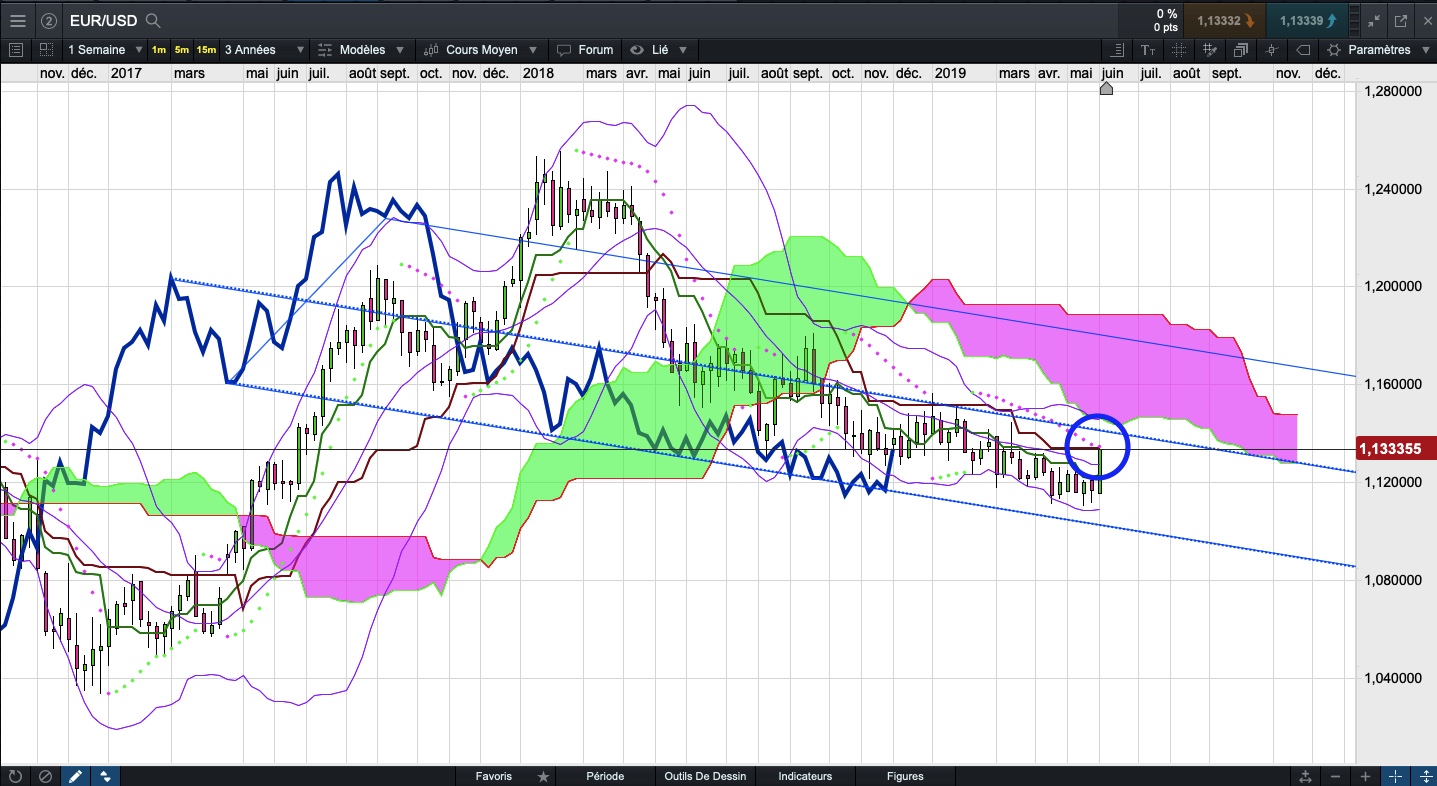Open the Cours Moyen price type dropdown
This screenshot has width=1437, height=786.
[x=484, y=50]
